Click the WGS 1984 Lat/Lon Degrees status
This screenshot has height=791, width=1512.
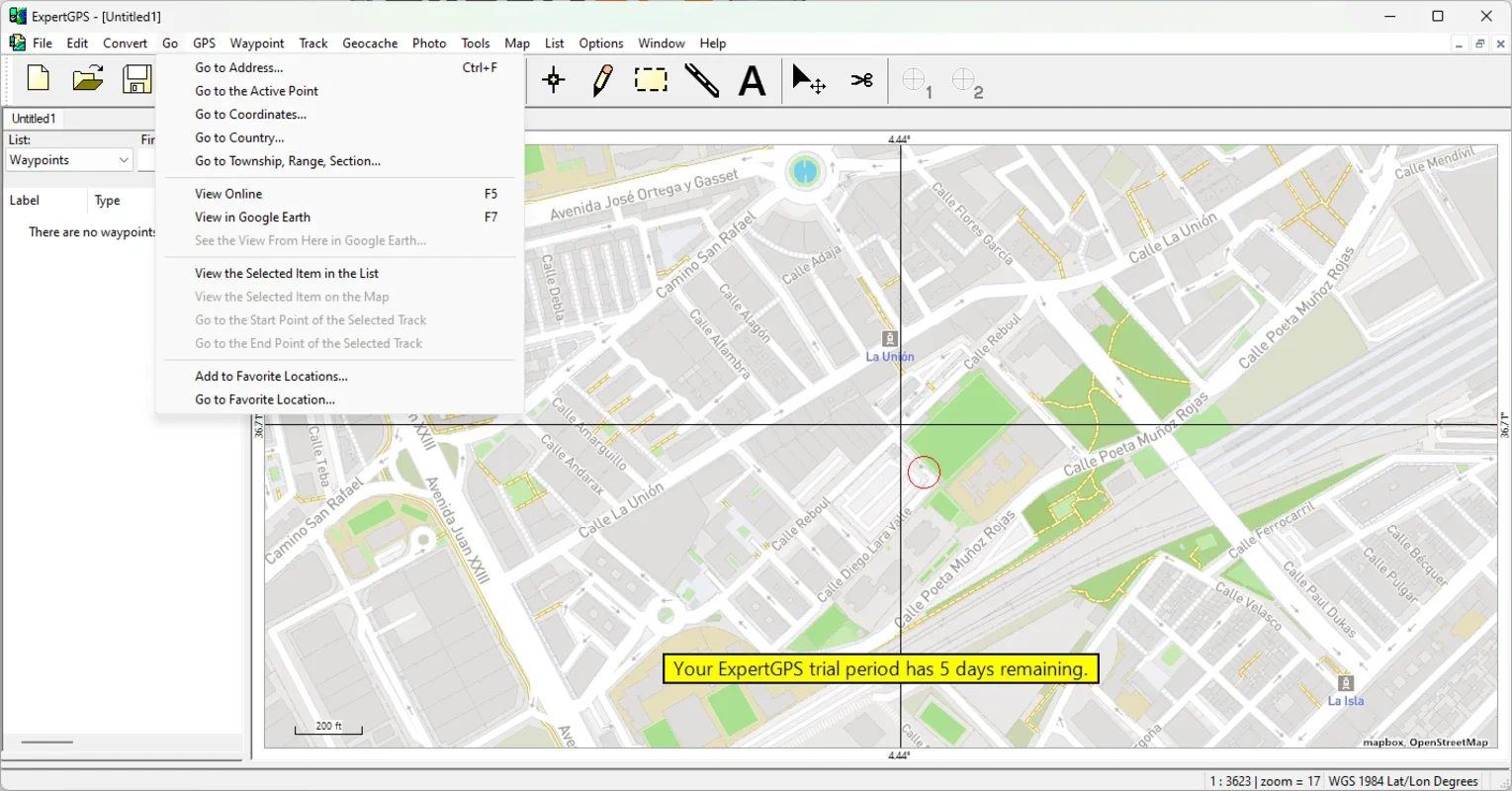[1403, 781]
